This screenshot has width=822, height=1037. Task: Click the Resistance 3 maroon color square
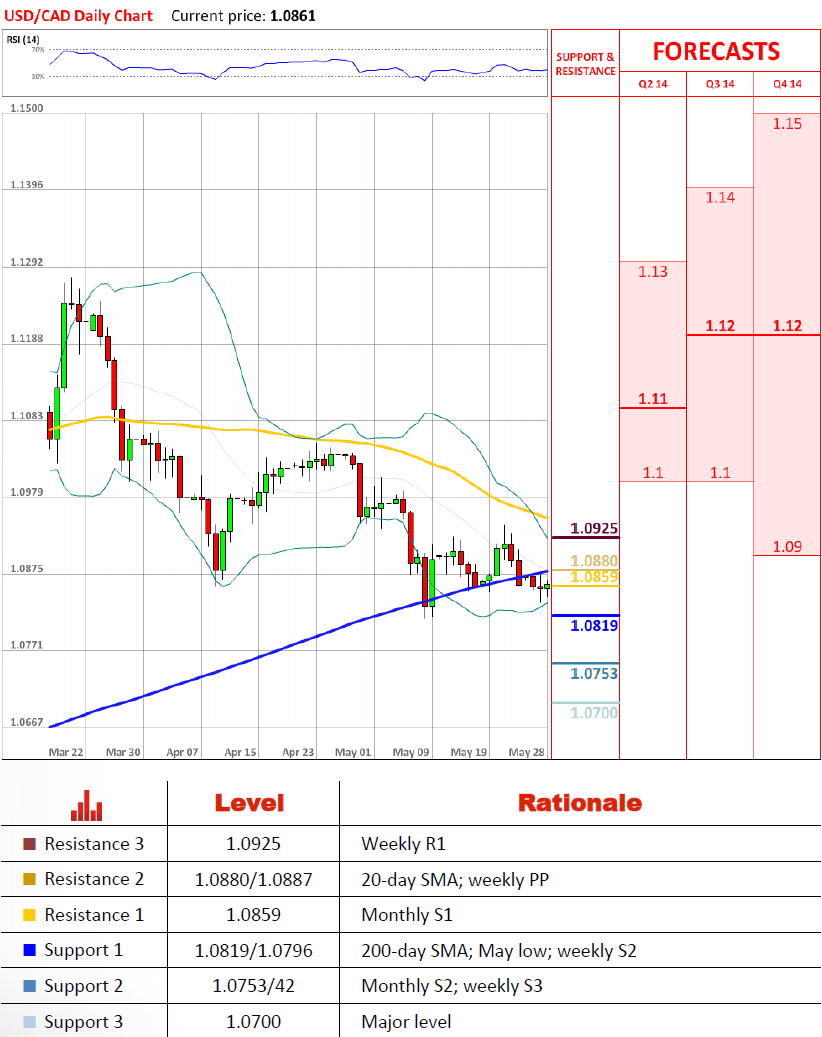(x=29, y=844)
